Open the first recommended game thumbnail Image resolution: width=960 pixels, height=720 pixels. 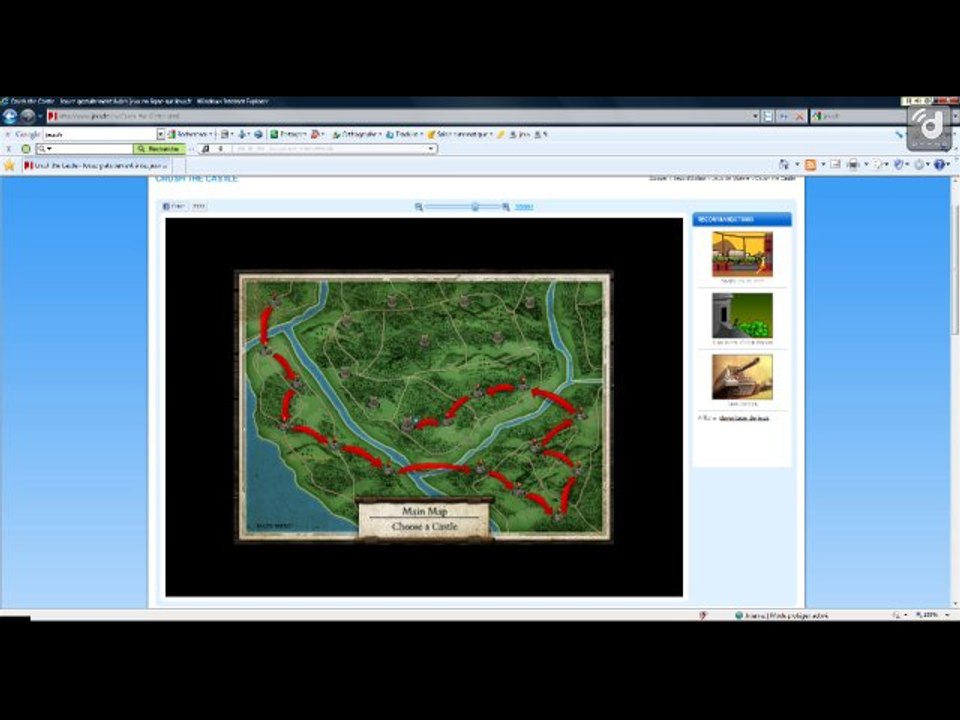pos(742,253)
